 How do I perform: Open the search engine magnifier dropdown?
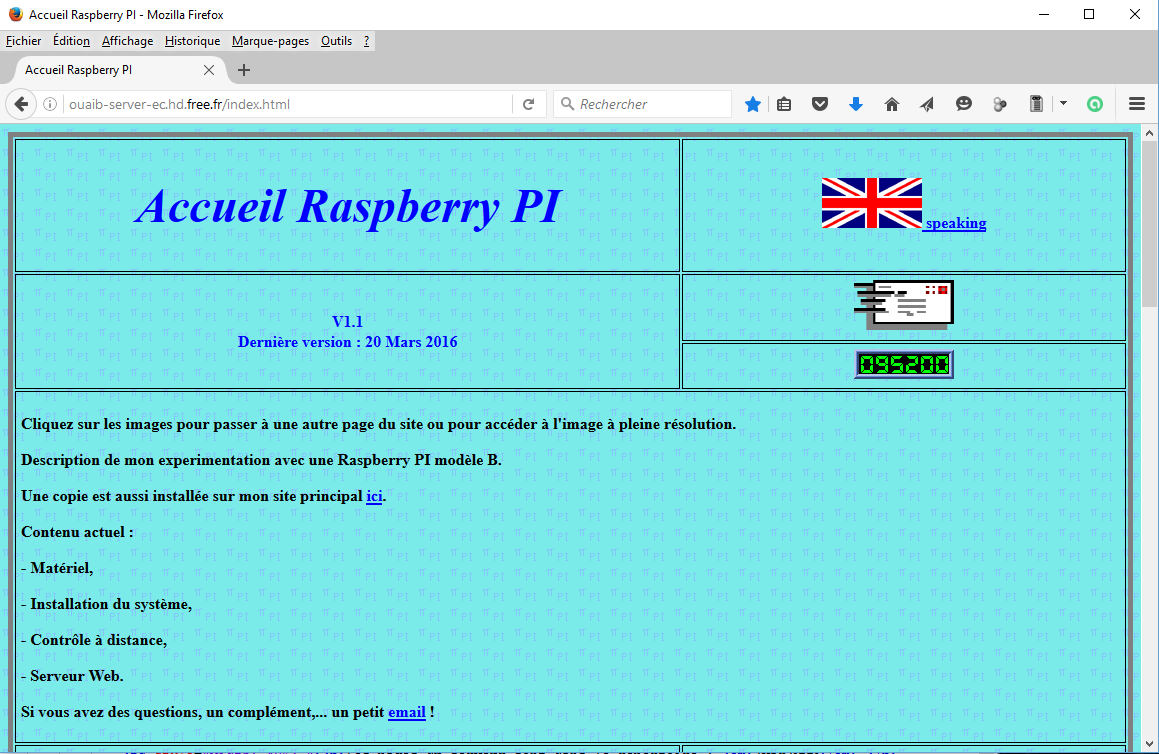point(570,103)
